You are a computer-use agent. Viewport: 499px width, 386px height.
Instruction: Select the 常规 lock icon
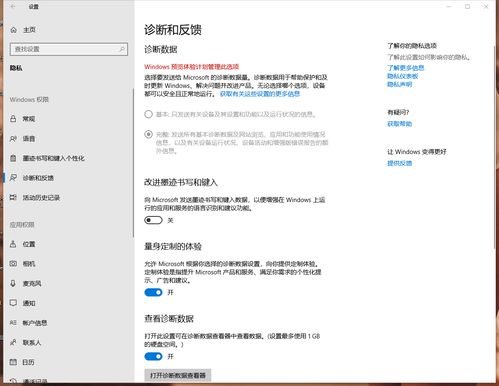13,119
